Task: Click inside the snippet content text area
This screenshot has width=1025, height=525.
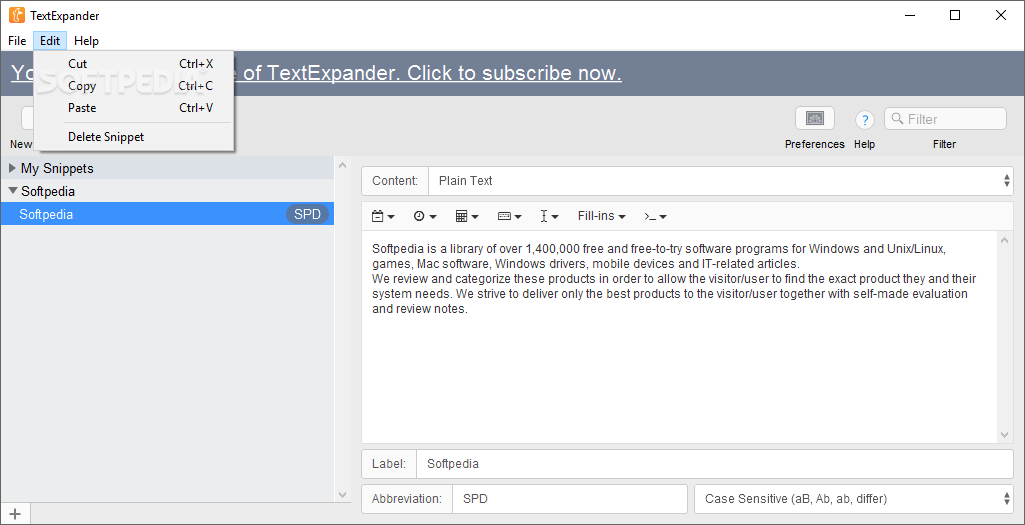Action: (680, 337)
